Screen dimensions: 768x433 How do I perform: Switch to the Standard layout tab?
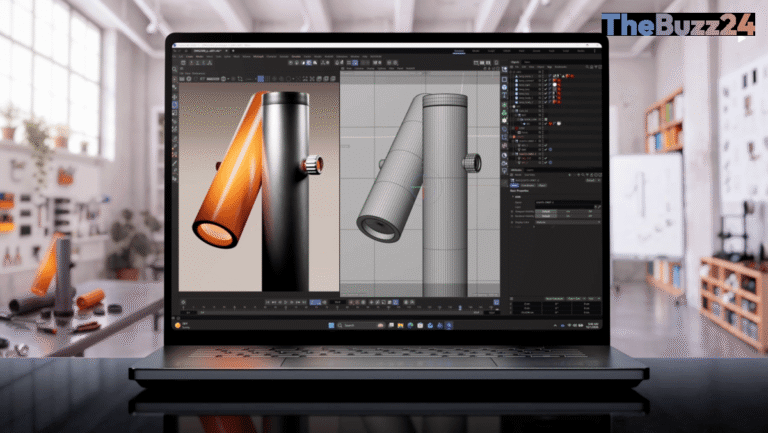coord(459,51)
